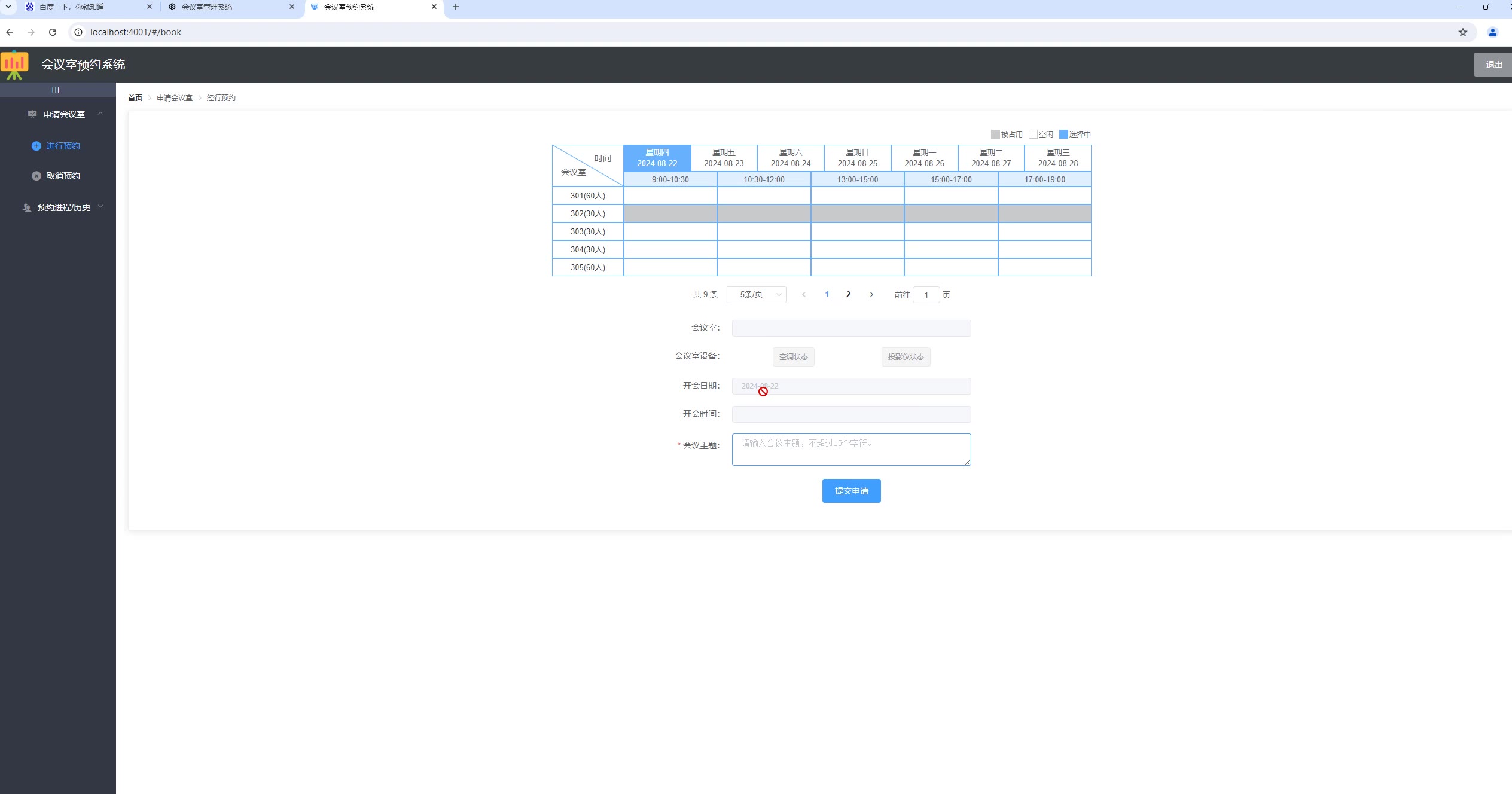Image resolution: width=1512 pixels, height=794 pixels.
Task: Bookmark this page with star icon
Action: tap(1462, 32)
